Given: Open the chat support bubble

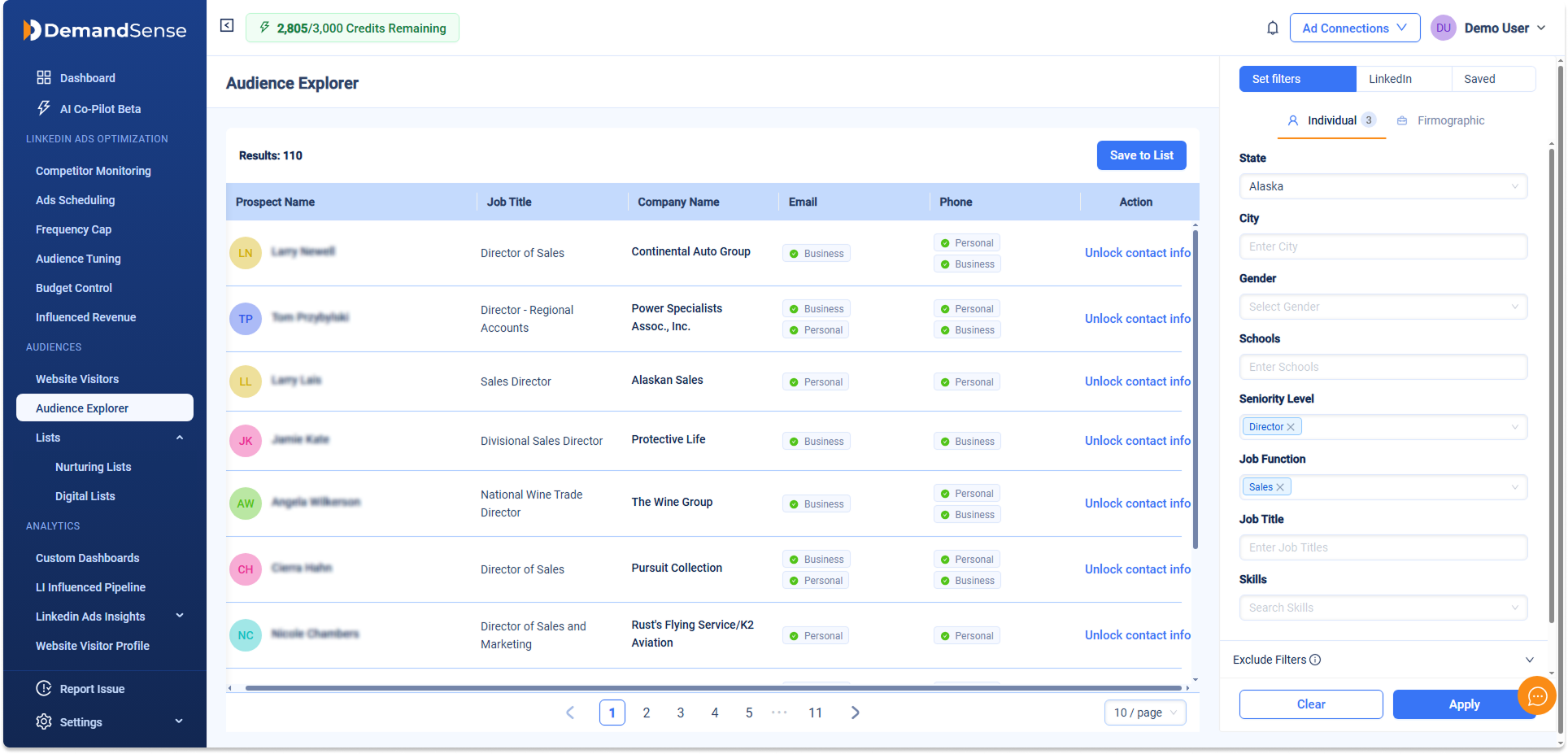Looking at the screenshot, I should pyautogui.click(x=1536, y=695).
